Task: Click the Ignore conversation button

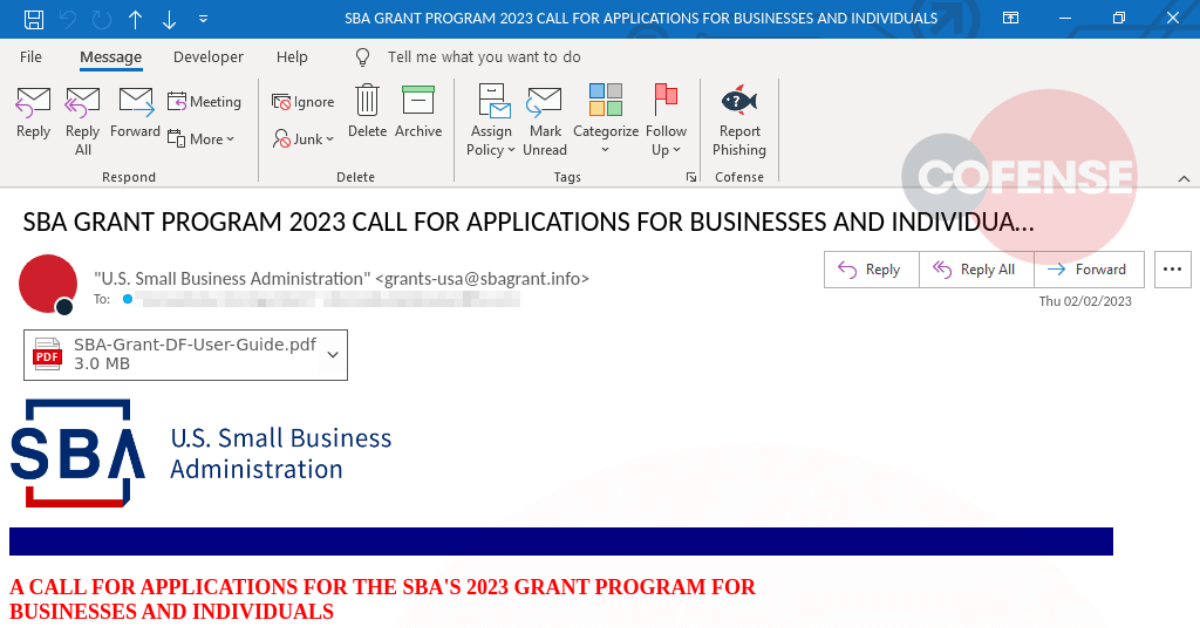Action: click(x=304, y=102)
